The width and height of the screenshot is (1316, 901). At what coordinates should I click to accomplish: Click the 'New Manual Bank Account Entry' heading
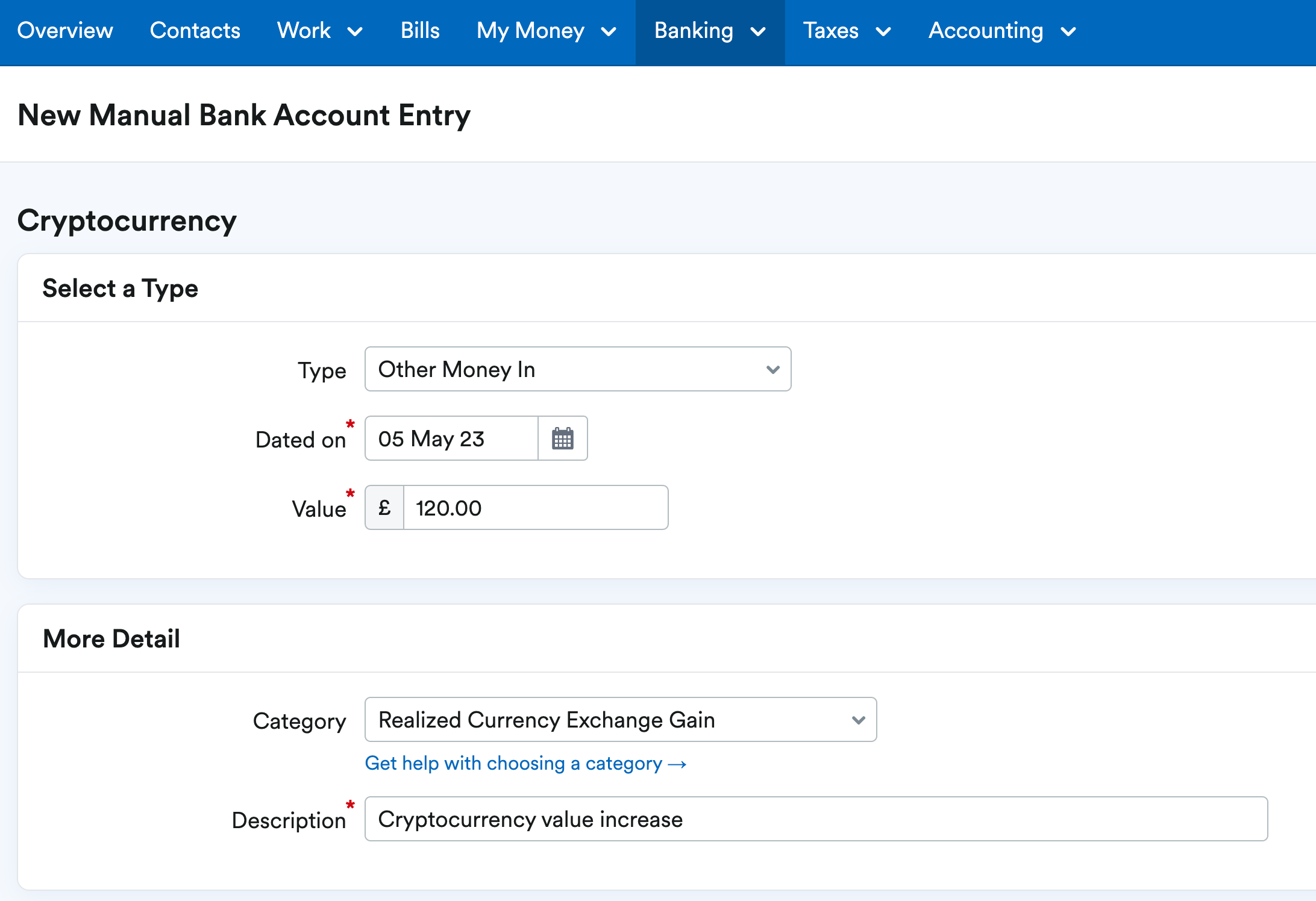click(244, 115)
